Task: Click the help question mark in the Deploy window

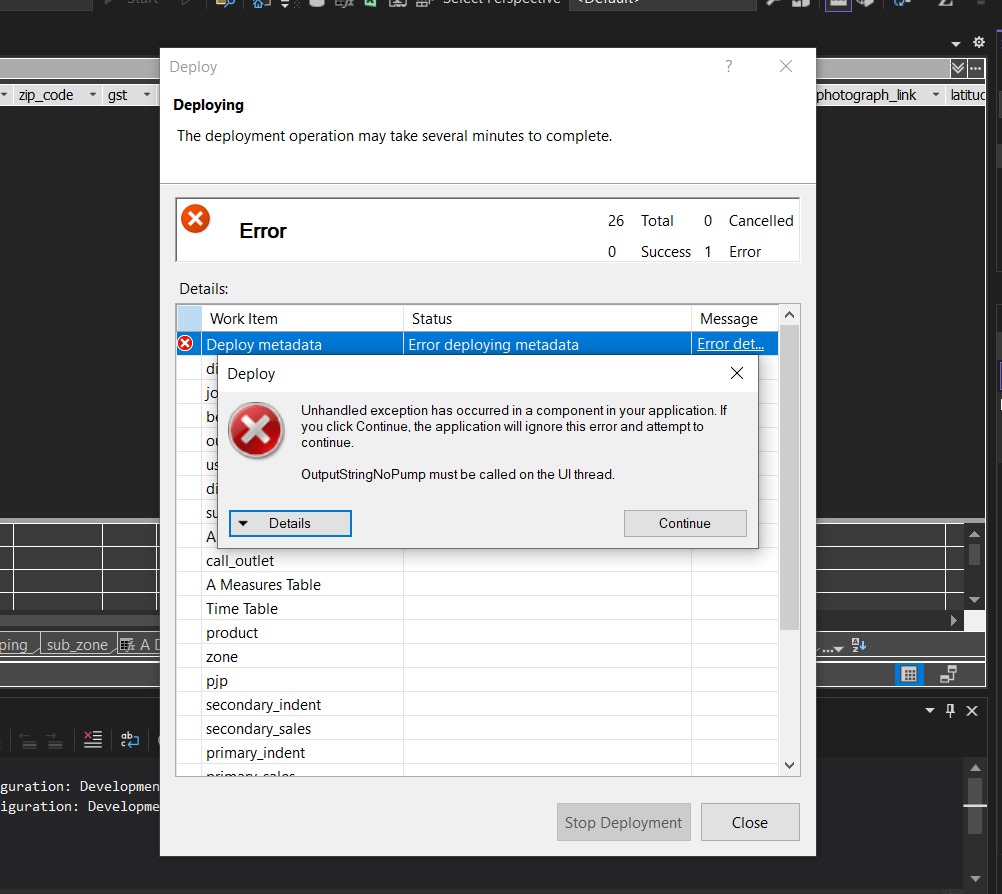Action: coord(728,66)
